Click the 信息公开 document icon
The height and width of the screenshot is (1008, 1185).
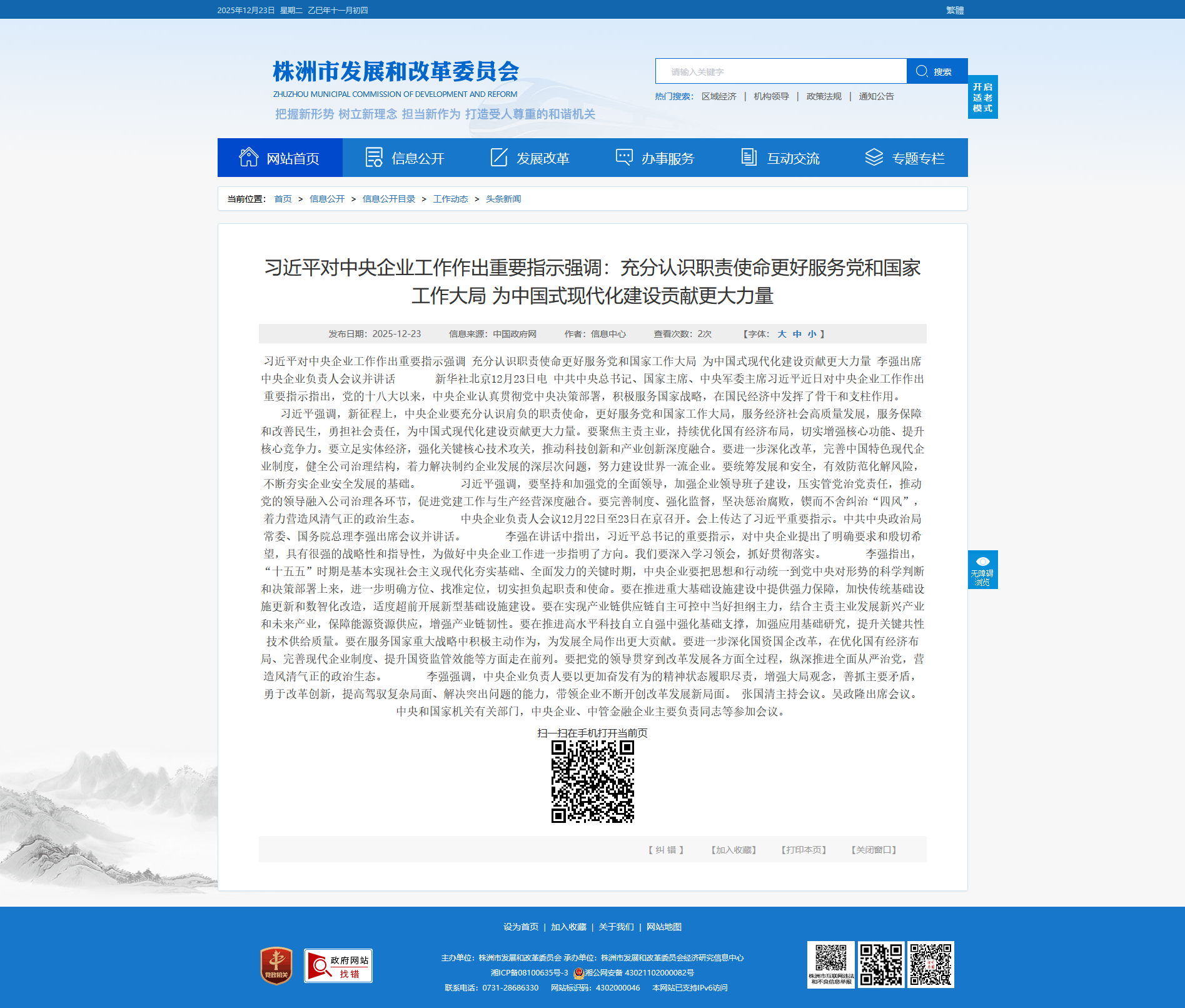(x=374, y=158)
